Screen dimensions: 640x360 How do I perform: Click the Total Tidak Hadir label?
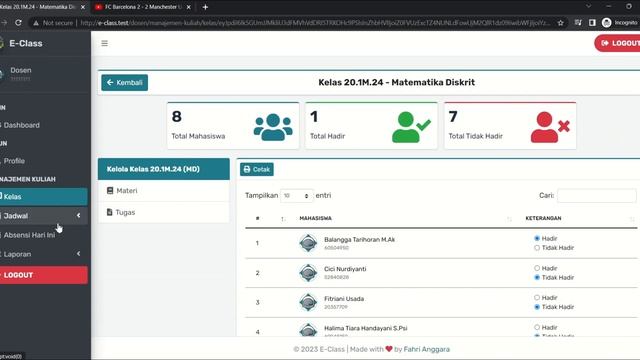click(476, 136)
